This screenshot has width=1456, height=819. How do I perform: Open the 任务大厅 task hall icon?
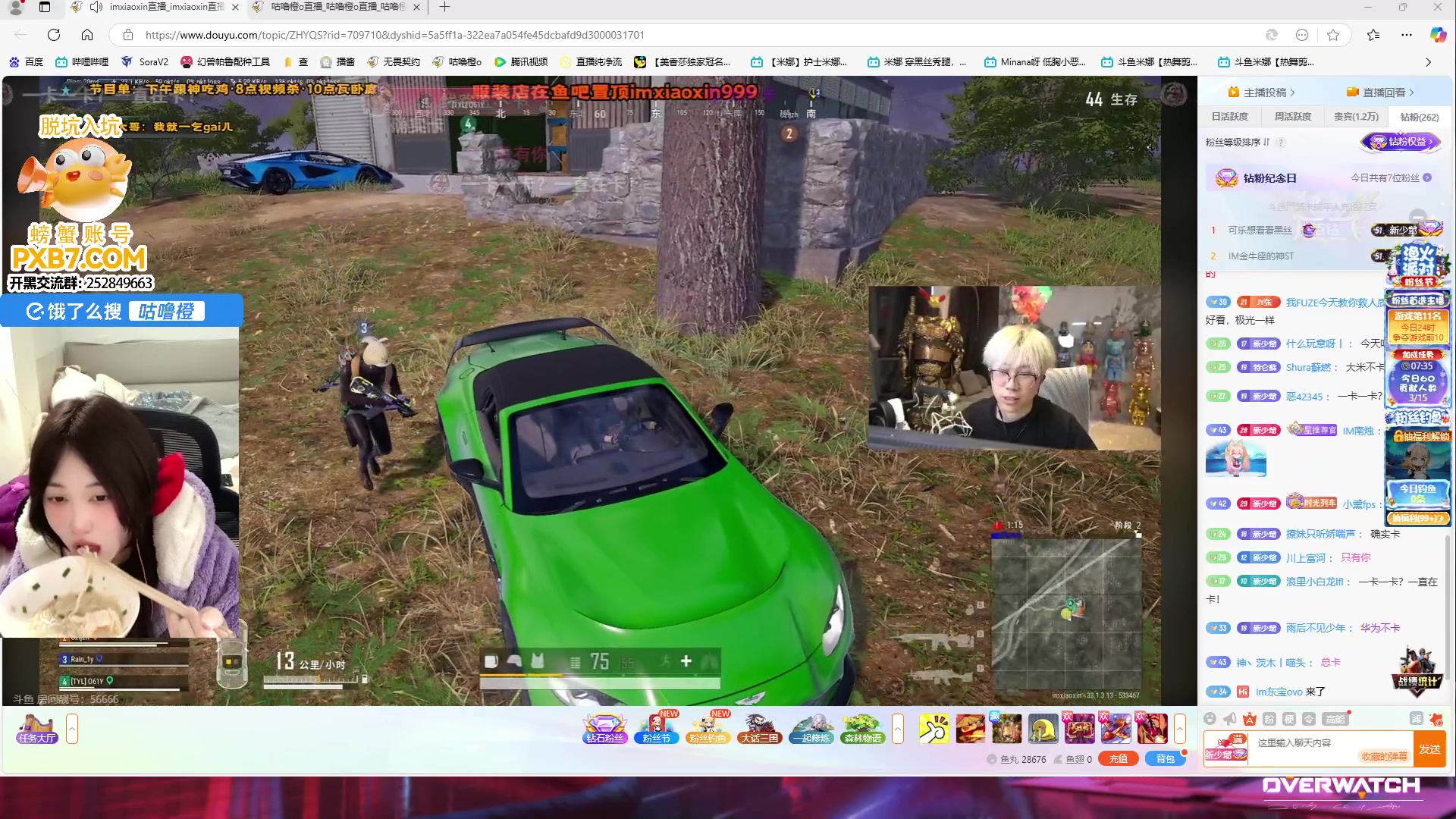coord(36,729)
